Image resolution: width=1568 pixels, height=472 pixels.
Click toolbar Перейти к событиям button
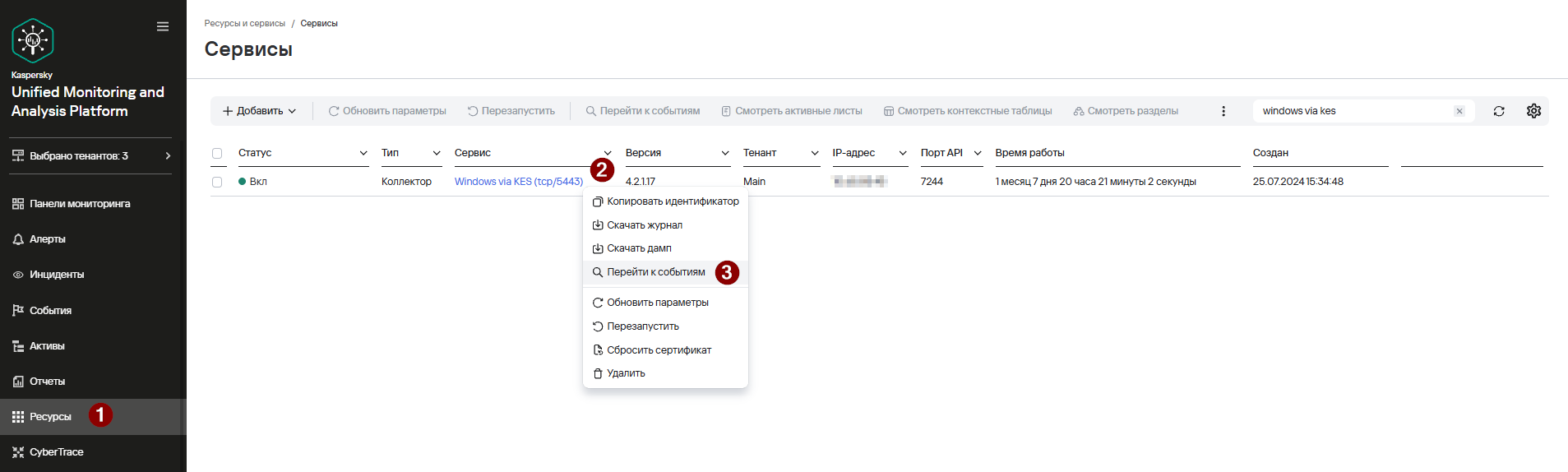pos(643,110)
